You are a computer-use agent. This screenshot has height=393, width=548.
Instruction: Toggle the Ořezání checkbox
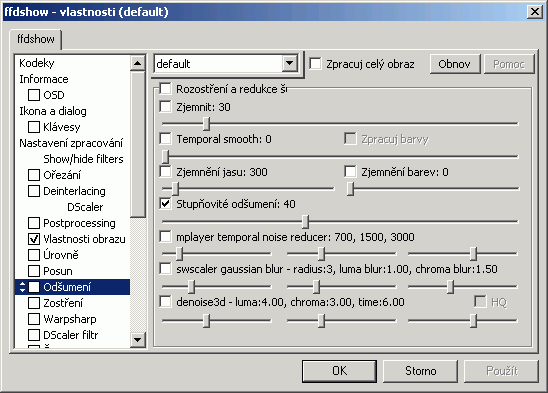coord(34,175)
